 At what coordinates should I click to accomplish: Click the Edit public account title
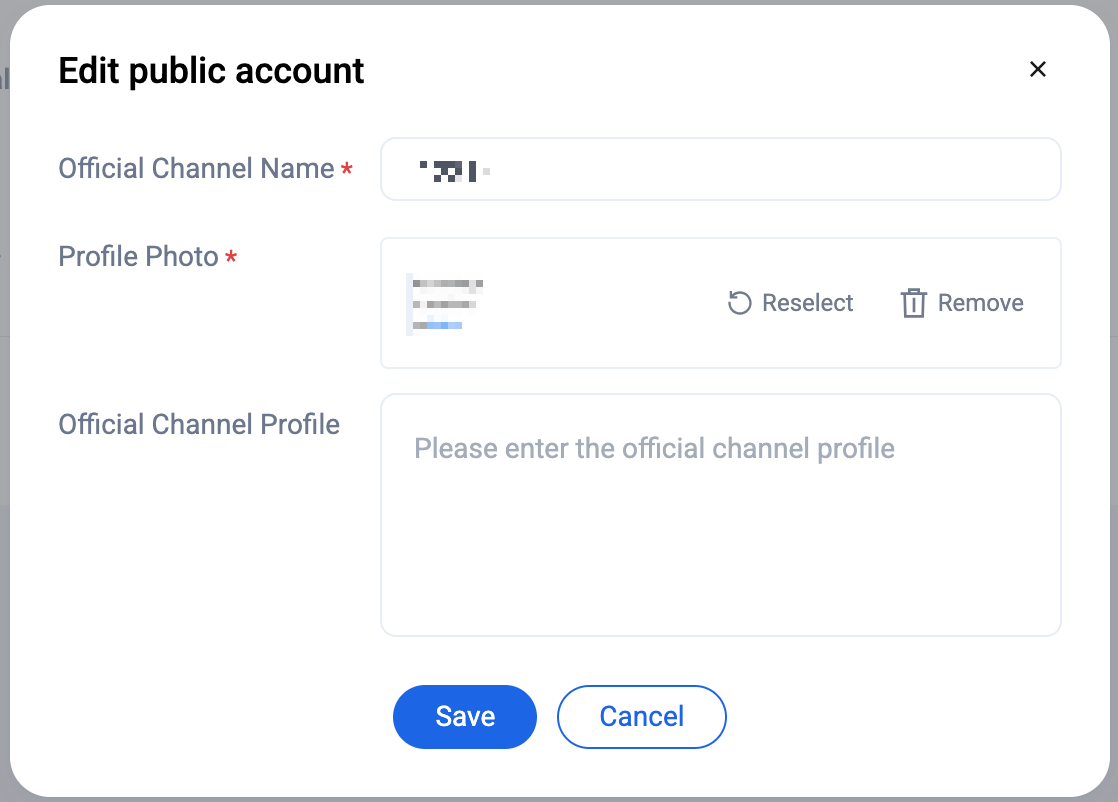click(x=211, y=71)
